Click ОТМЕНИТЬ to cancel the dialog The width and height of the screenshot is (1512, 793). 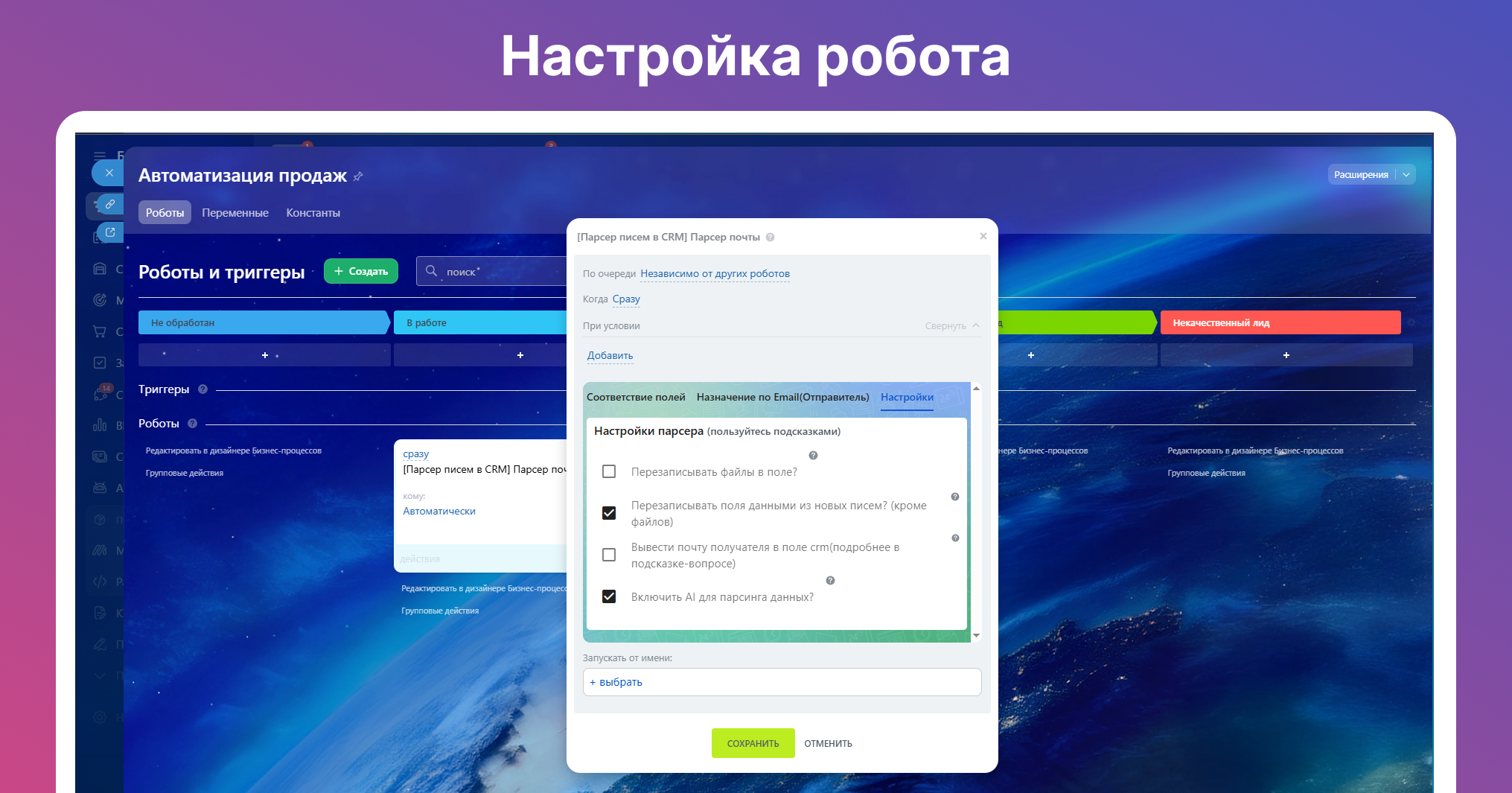click(x=828, y=744)
